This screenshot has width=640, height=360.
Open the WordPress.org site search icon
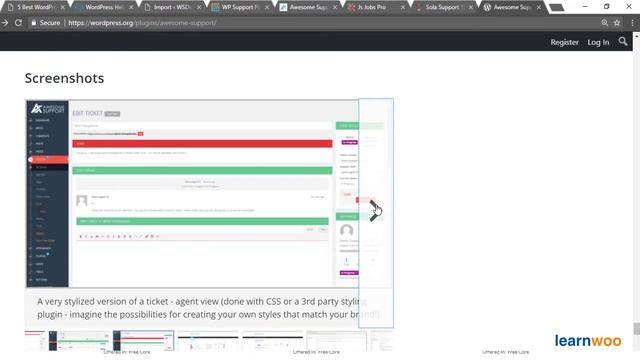(x=622, y=42)
